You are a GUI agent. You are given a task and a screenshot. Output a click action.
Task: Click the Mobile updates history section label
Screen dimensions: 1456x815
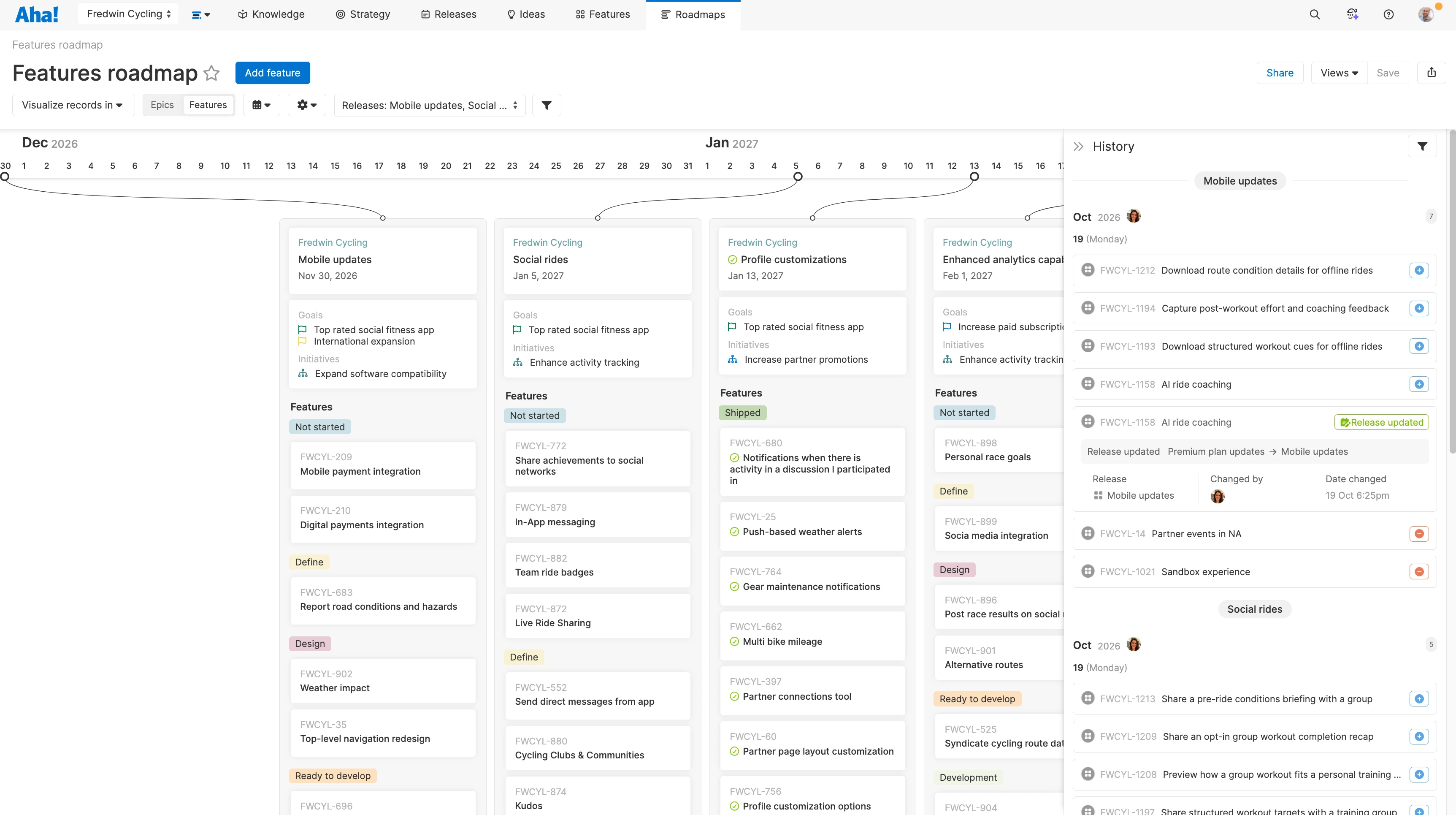pos(1240,181)
